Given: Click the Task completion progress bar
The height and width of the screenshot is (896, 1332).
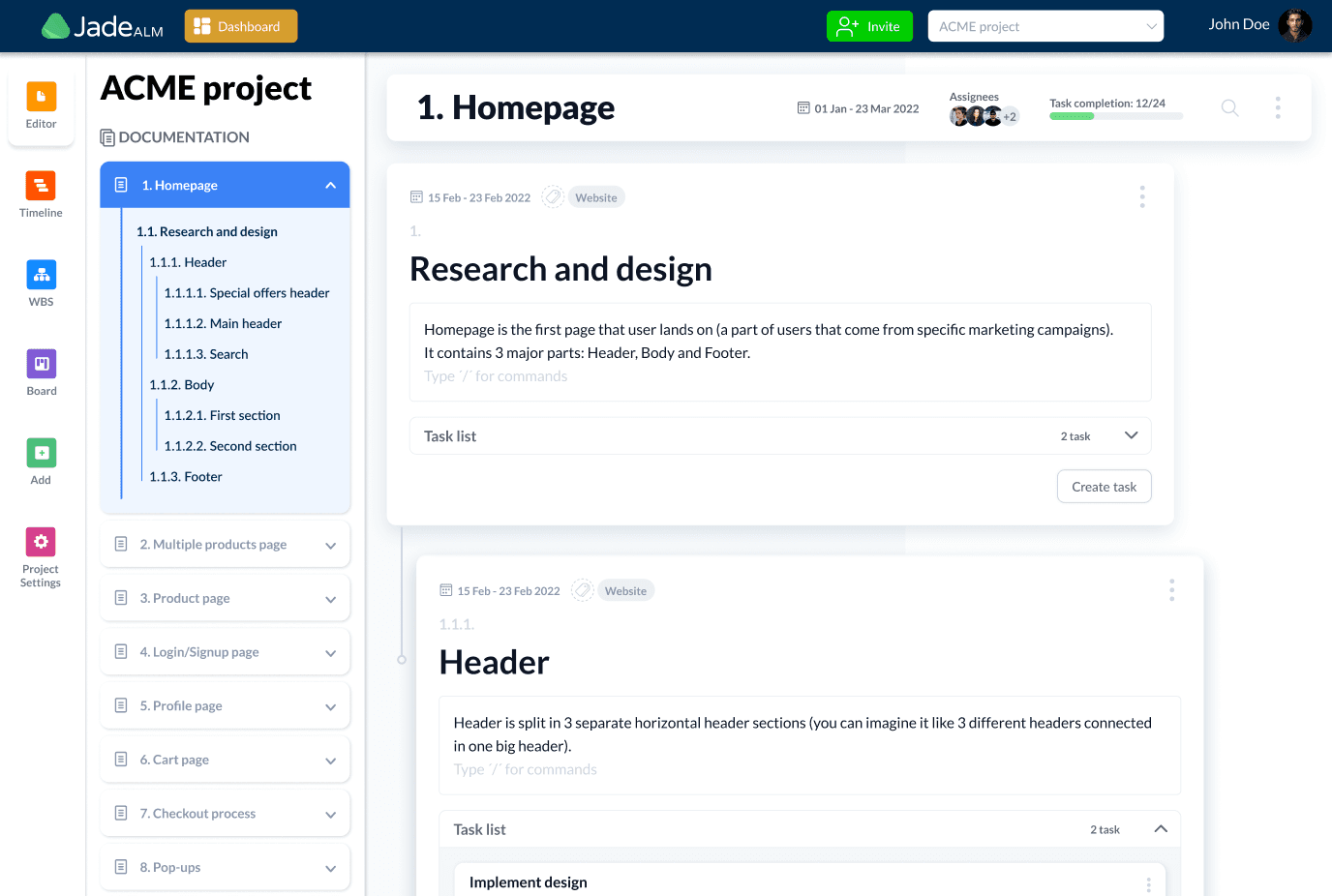Looking at the screenshot, I should click(1115, 116).
